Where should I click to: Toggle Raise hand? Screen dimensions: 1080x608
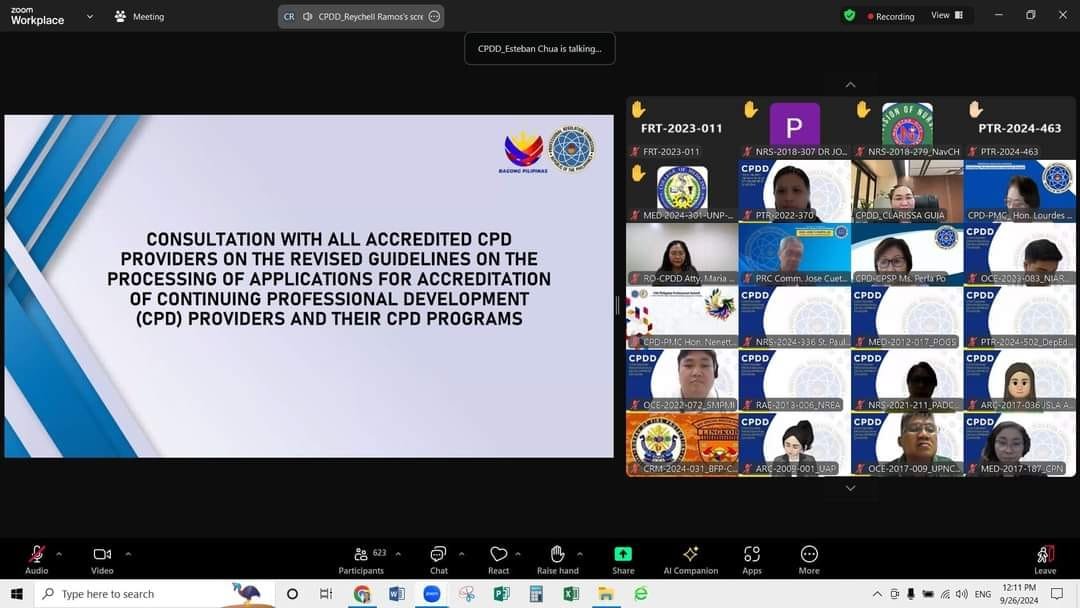[x=557, y=560]
